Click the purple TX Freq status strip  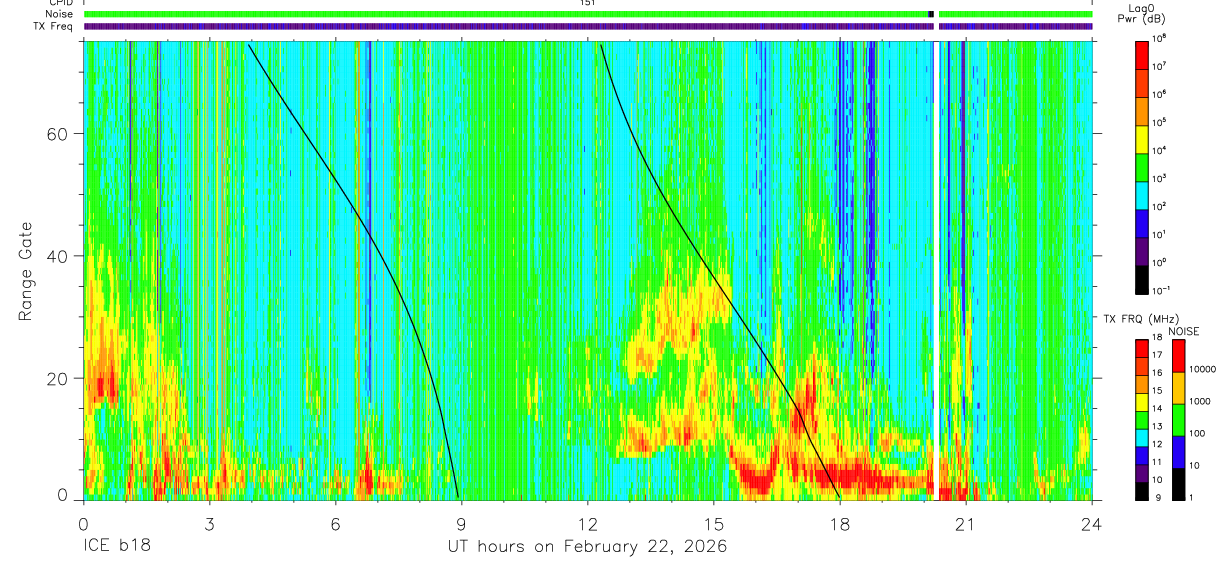click(588, 26)
